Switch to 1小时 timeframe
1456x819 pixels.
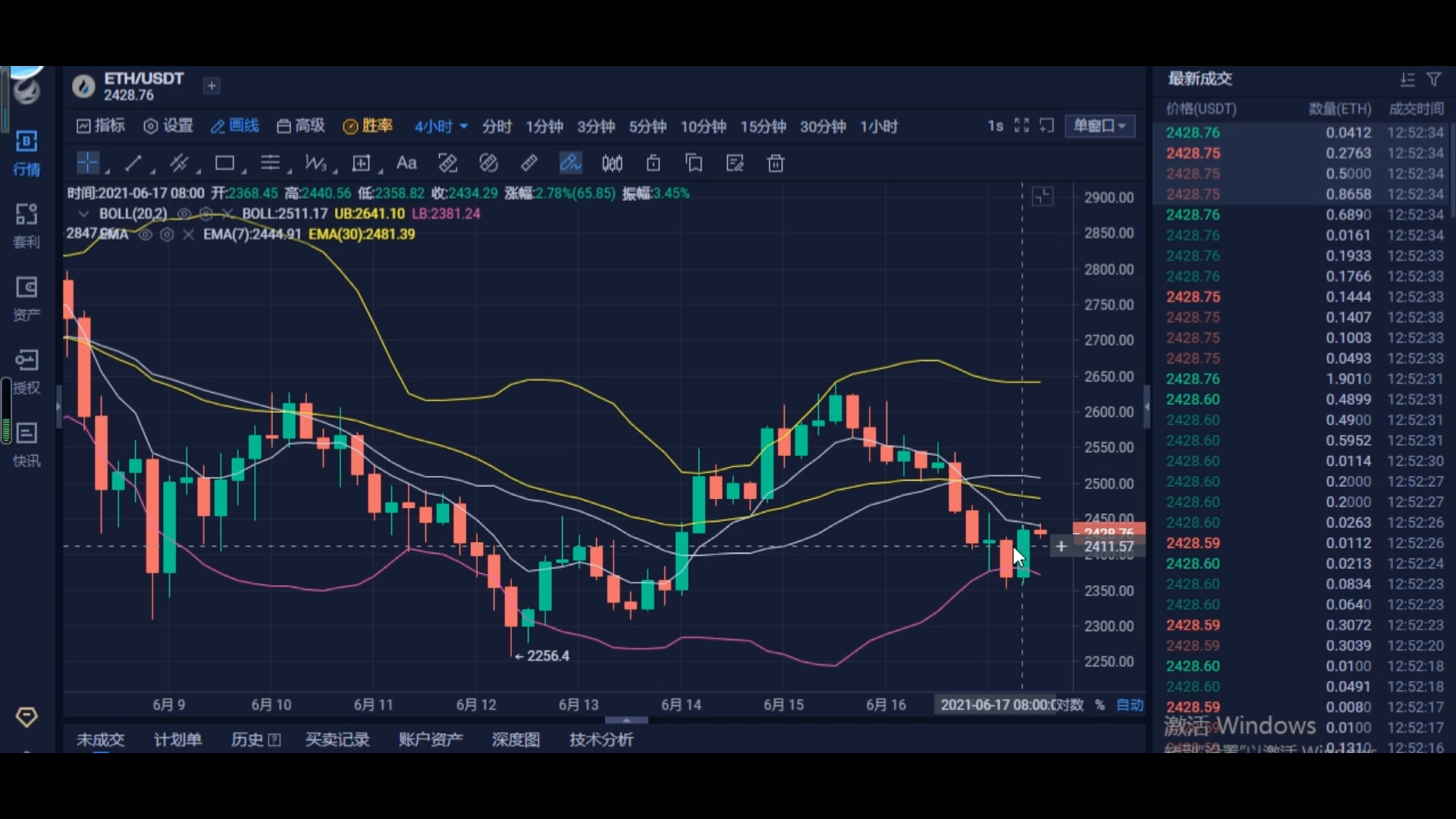879,126
